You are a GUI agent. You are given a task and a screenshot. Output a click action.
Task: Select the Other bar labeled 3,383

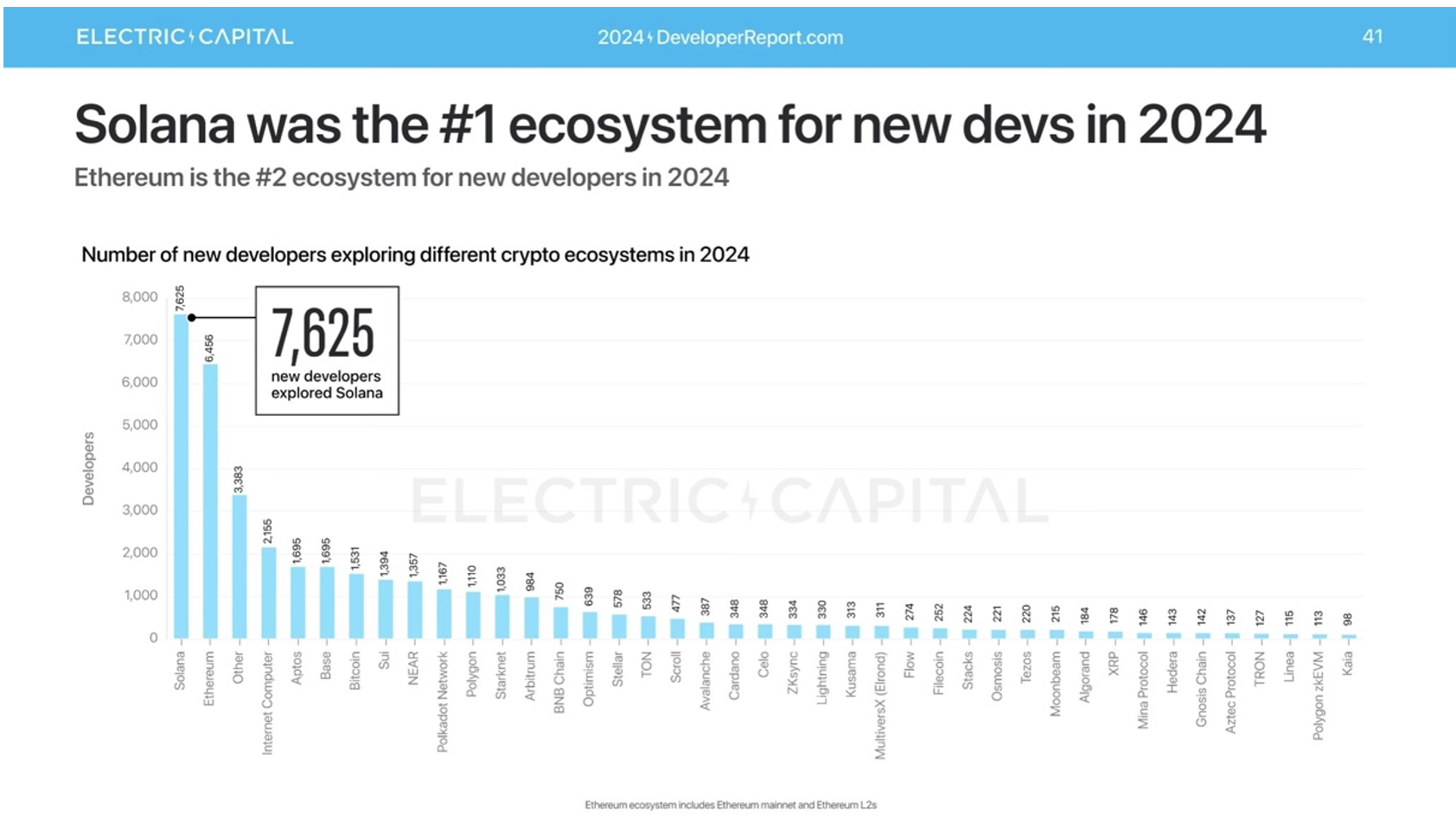tap(239, 566)
